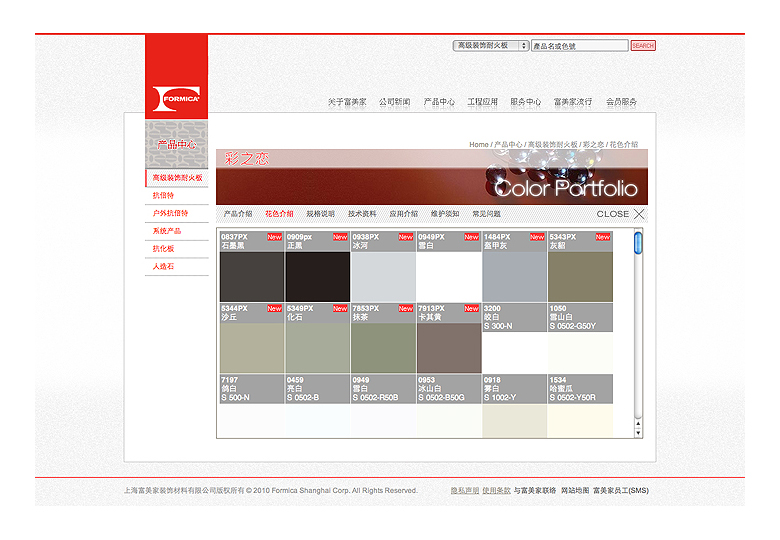Open 会员服务 in top navigation

[621, 102]
